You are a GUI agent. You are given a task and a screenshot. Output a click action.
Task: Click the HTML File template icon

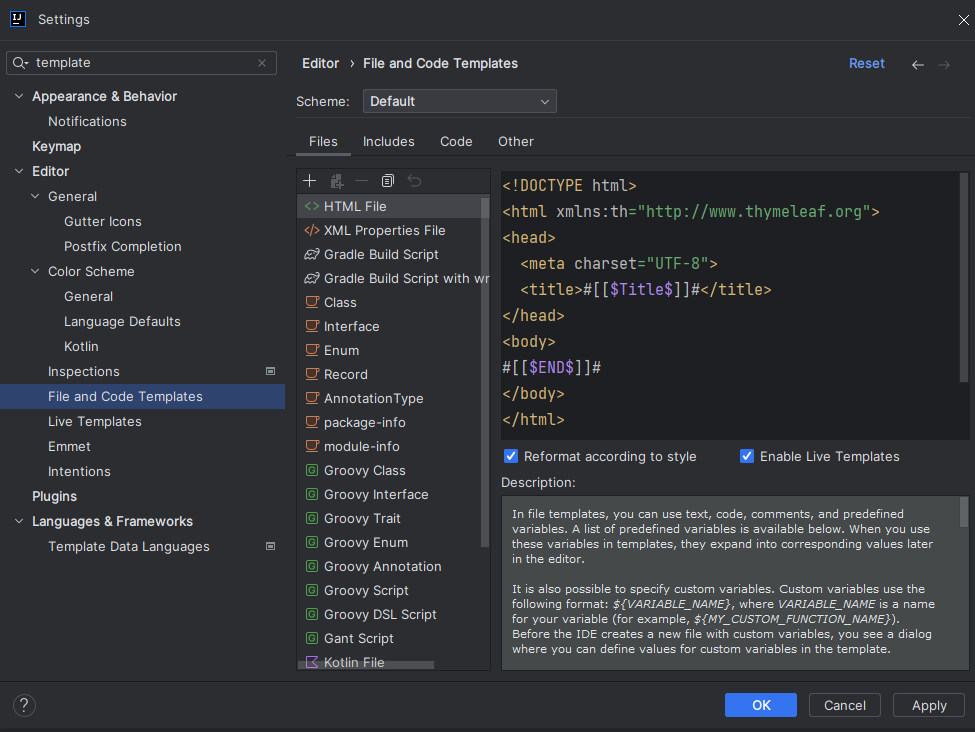point(312,206)
